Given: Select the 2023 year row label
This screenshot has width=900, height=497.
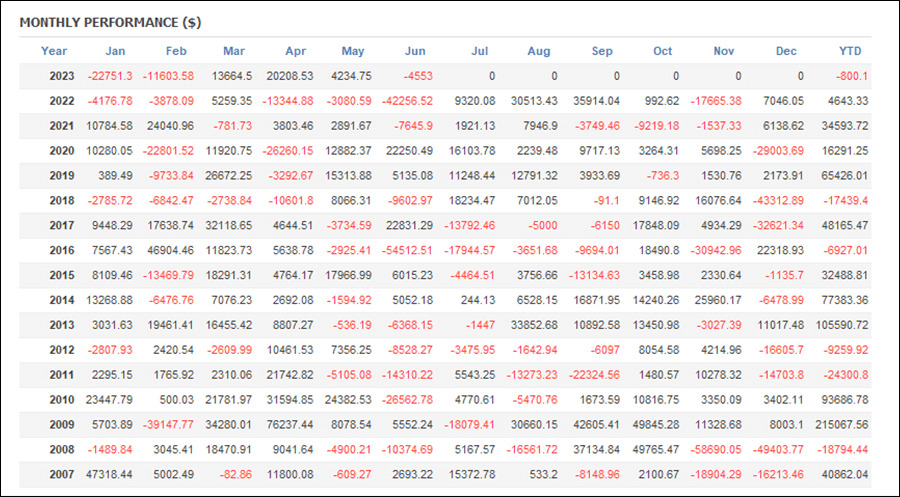Looking at the screenshot, I should tap(62, 76).
